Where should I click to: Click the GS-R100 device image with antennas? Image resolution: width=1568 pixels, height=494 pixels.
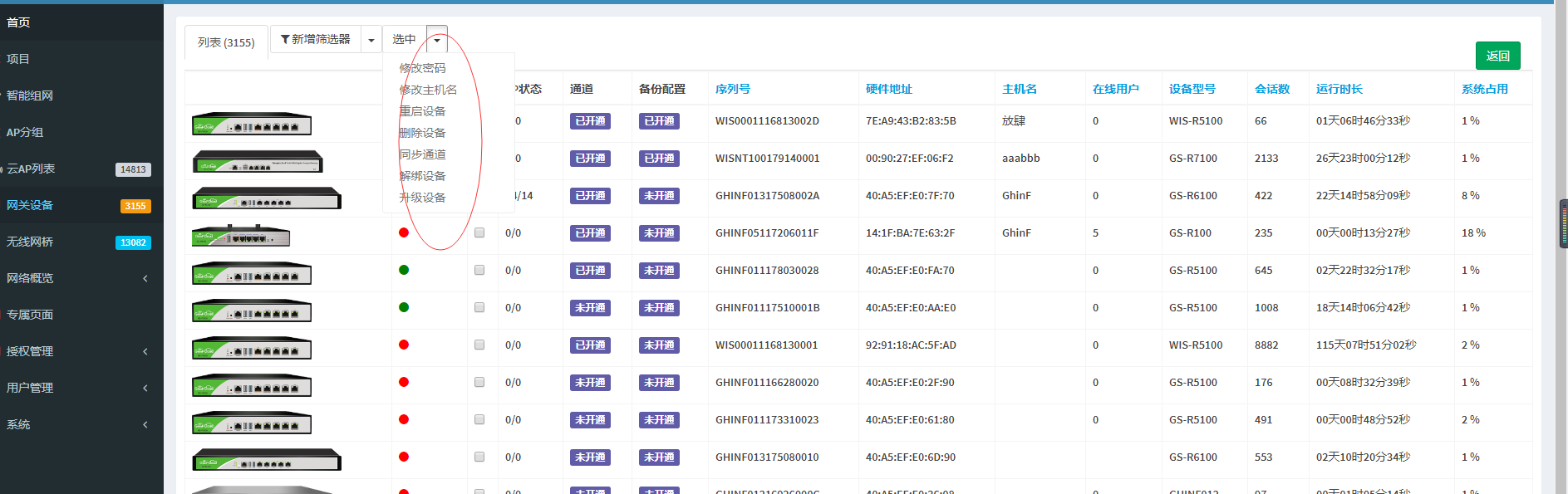(x=241, y=236)
